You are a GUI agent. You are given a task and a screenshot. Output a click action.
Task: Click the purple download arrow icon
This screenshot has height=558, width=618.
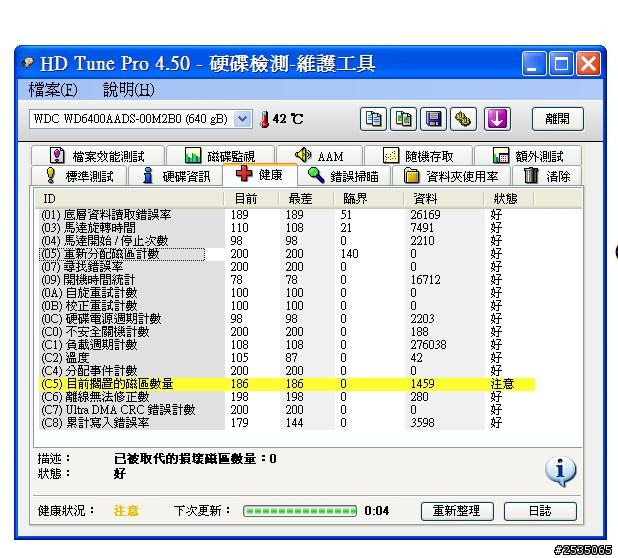pyautogui.click(x=497, y=119)
